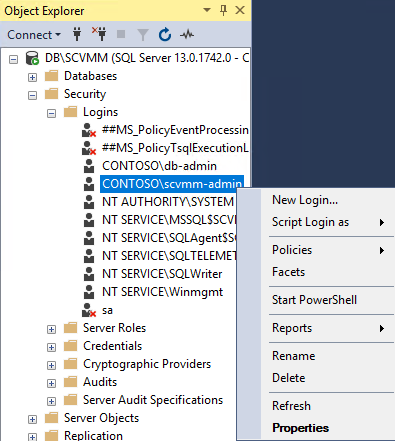Click the NT SERVICE\SQLAgent login icon

tap(89, 238)
